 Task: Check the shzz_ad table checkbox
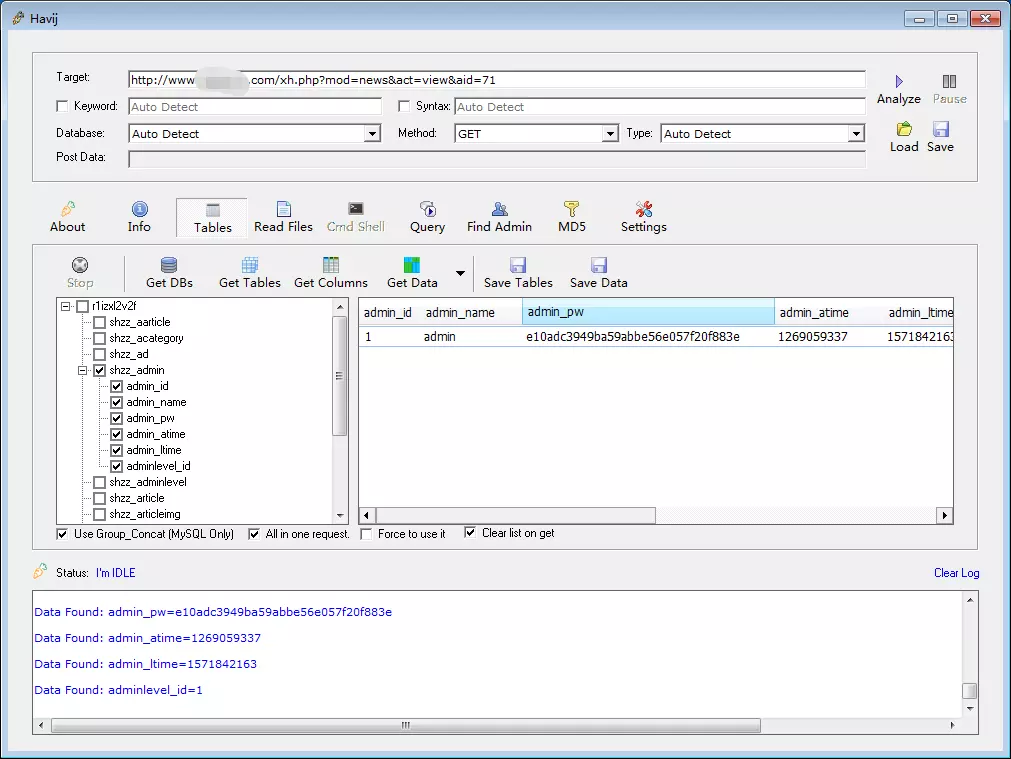99,355
